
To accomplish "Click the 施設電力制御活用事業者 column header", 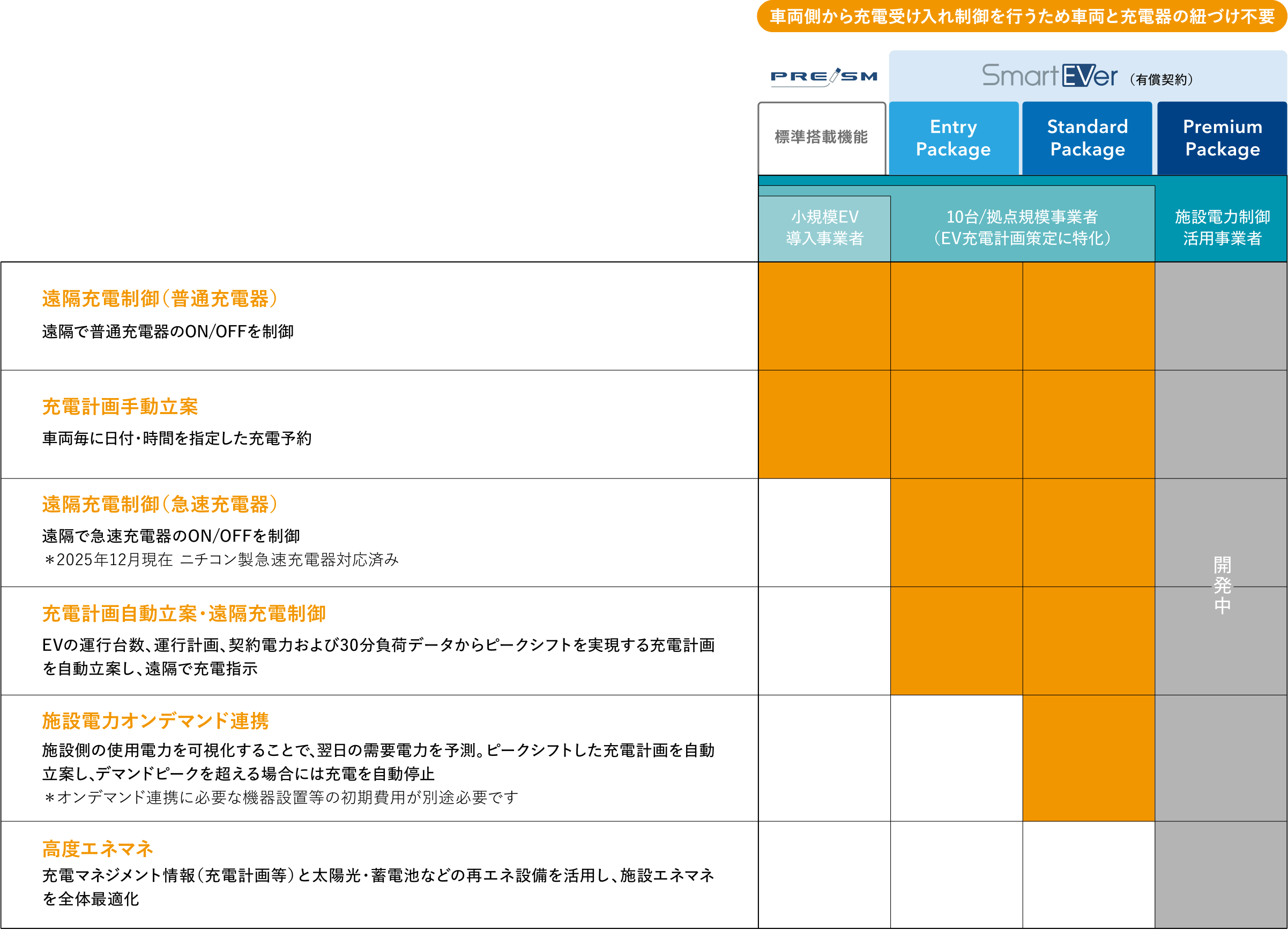I will 1222,228.
